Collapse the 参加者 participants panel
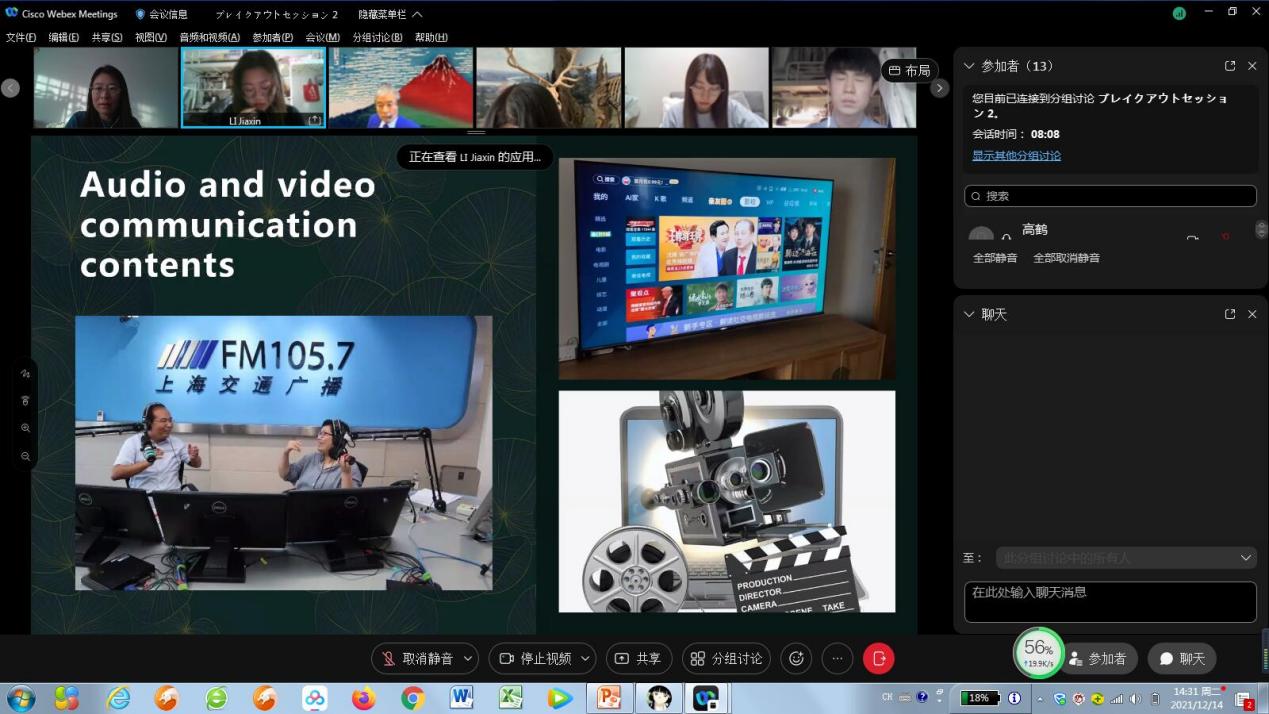1269x714 pixels. tap(968, 66)
